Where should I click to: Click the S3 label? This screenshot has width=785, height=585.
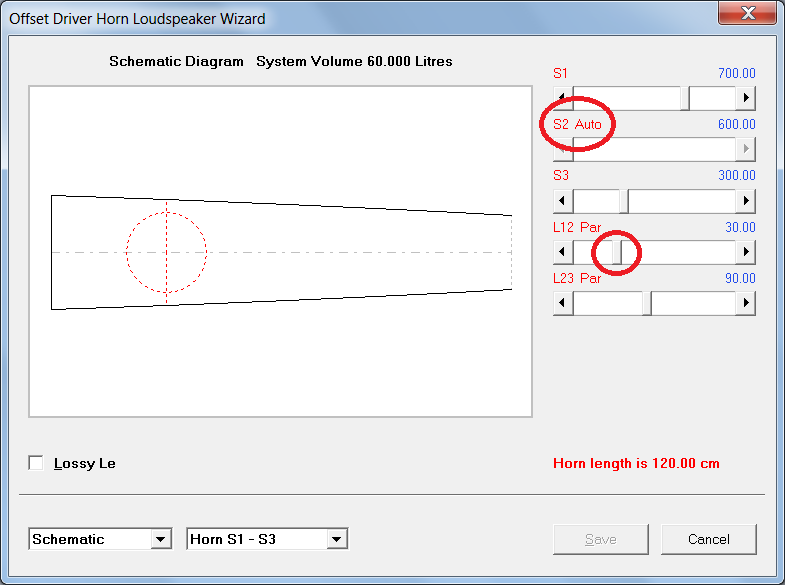coord(561,175)
